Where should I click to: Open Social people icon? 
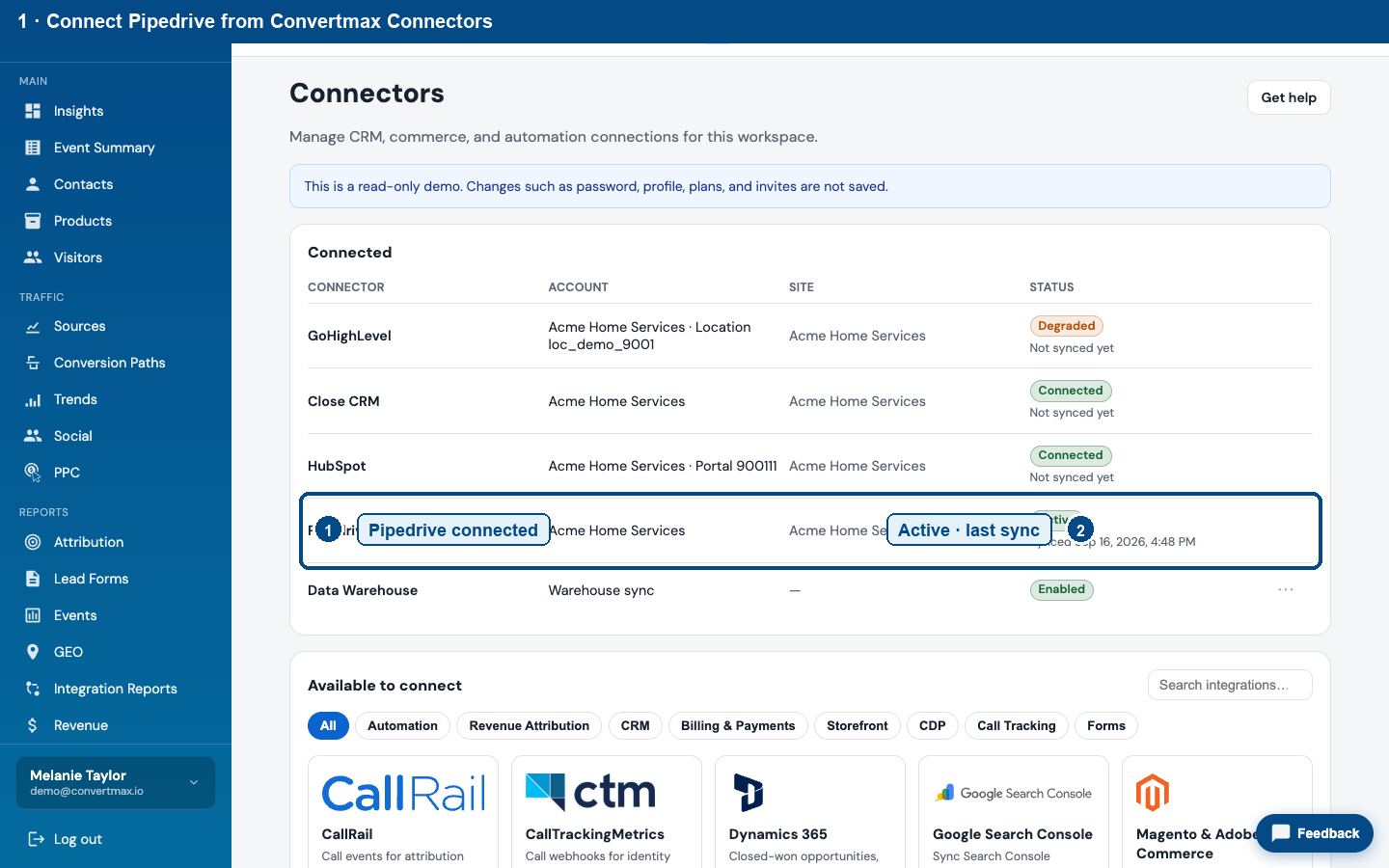coord(33,436)
